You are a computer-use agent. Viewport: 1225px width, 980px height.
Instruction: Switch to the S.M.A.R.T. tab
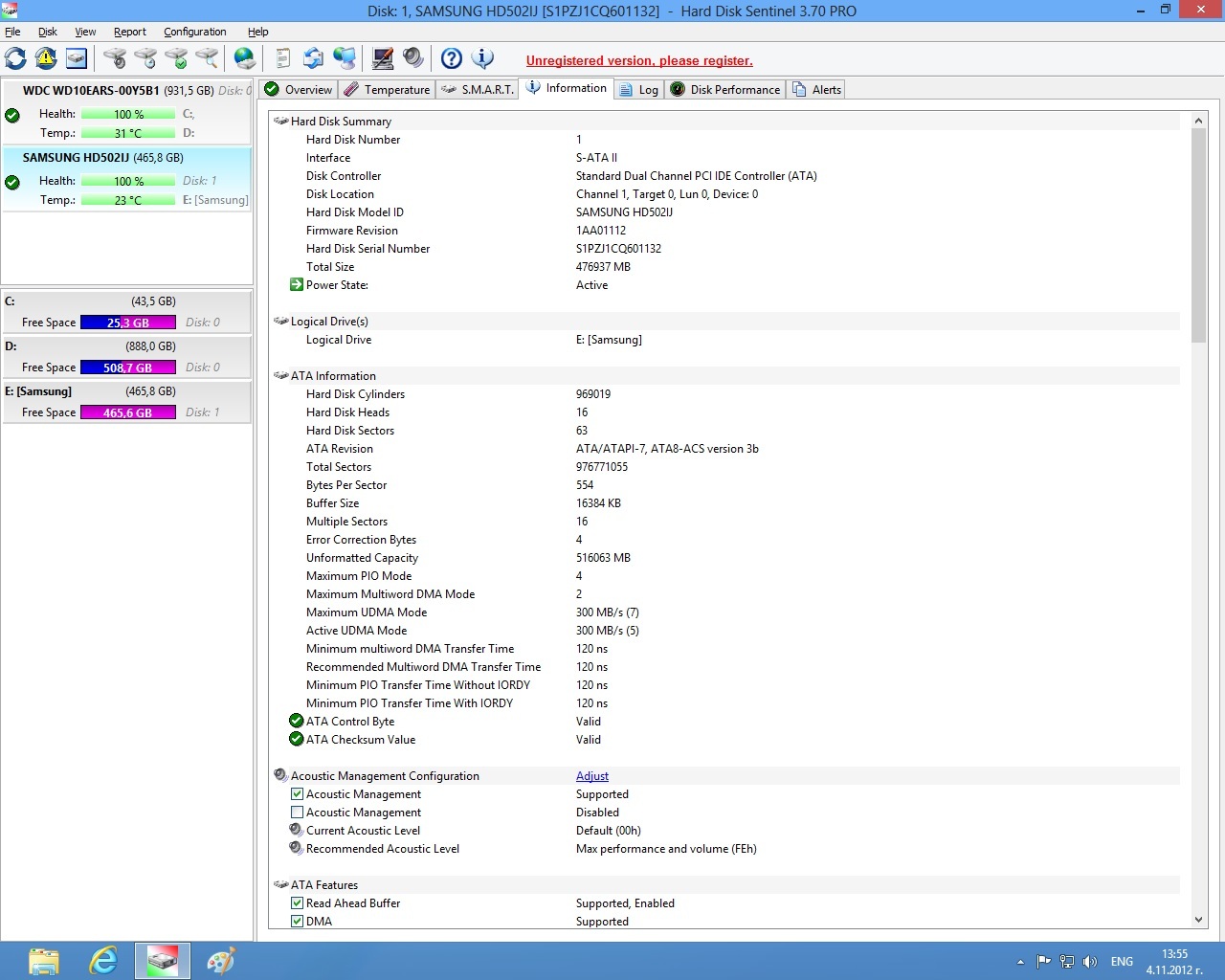[x=478, y=90]
